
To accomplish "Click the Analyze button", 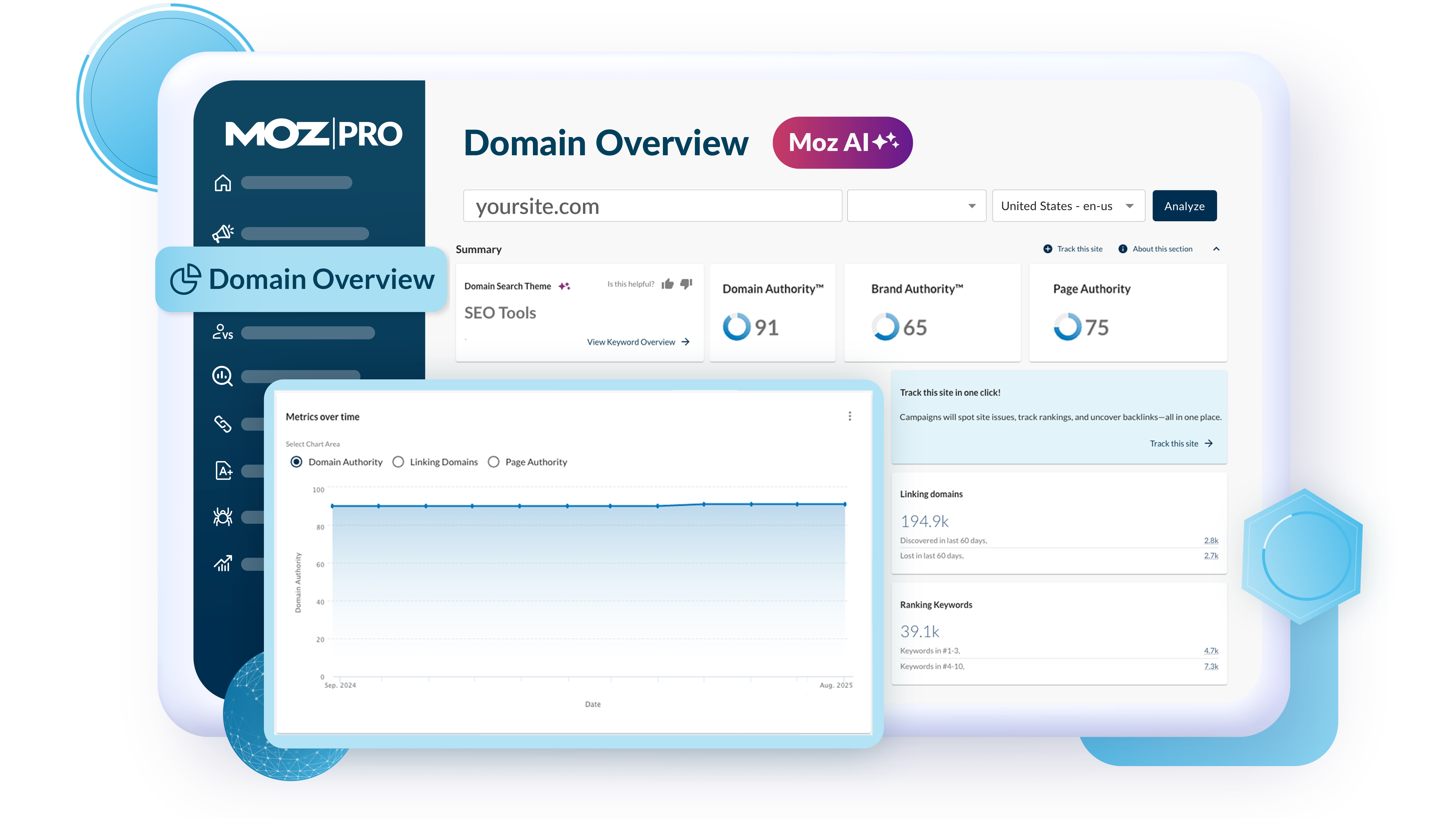I will [x=1184, y=206].
